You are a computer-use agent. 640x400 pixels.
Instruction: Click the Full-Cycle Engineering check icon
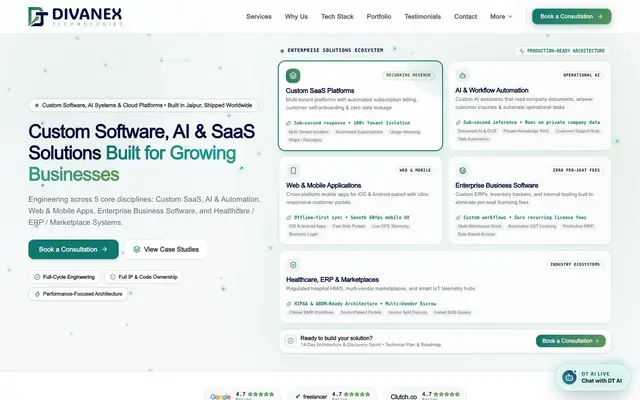(37, 277)
